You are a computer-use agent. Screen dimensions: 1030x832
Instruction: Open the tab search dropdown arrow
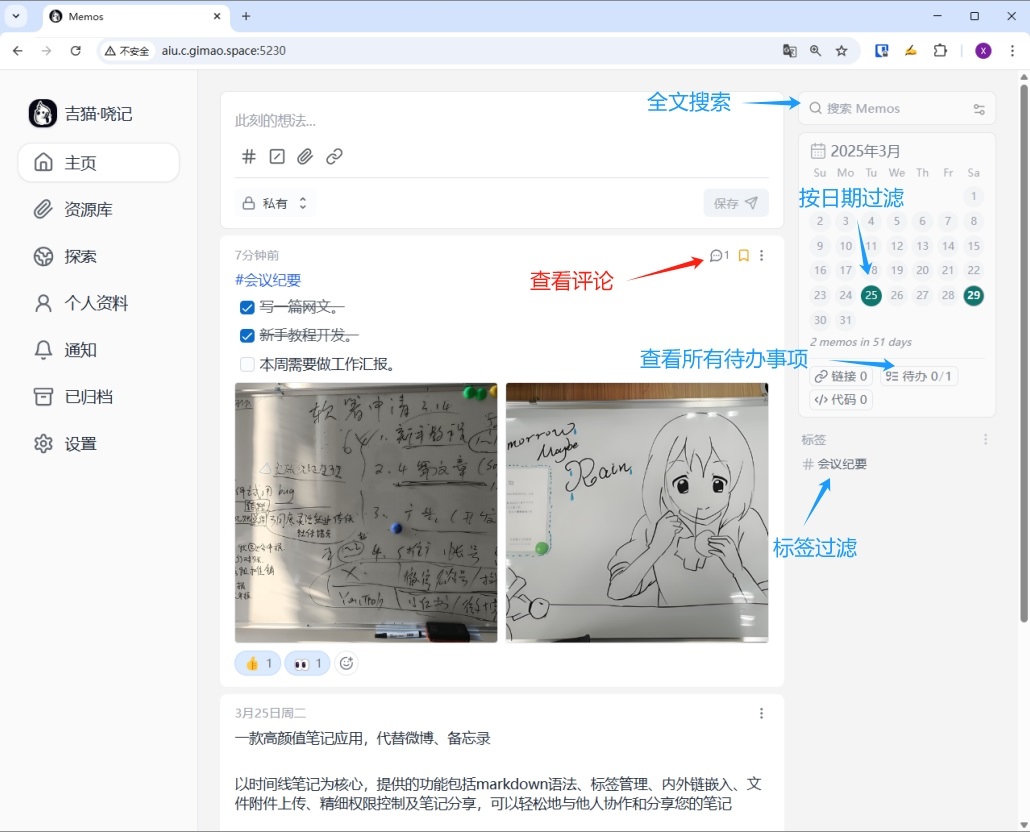click(x=16, y=16)
